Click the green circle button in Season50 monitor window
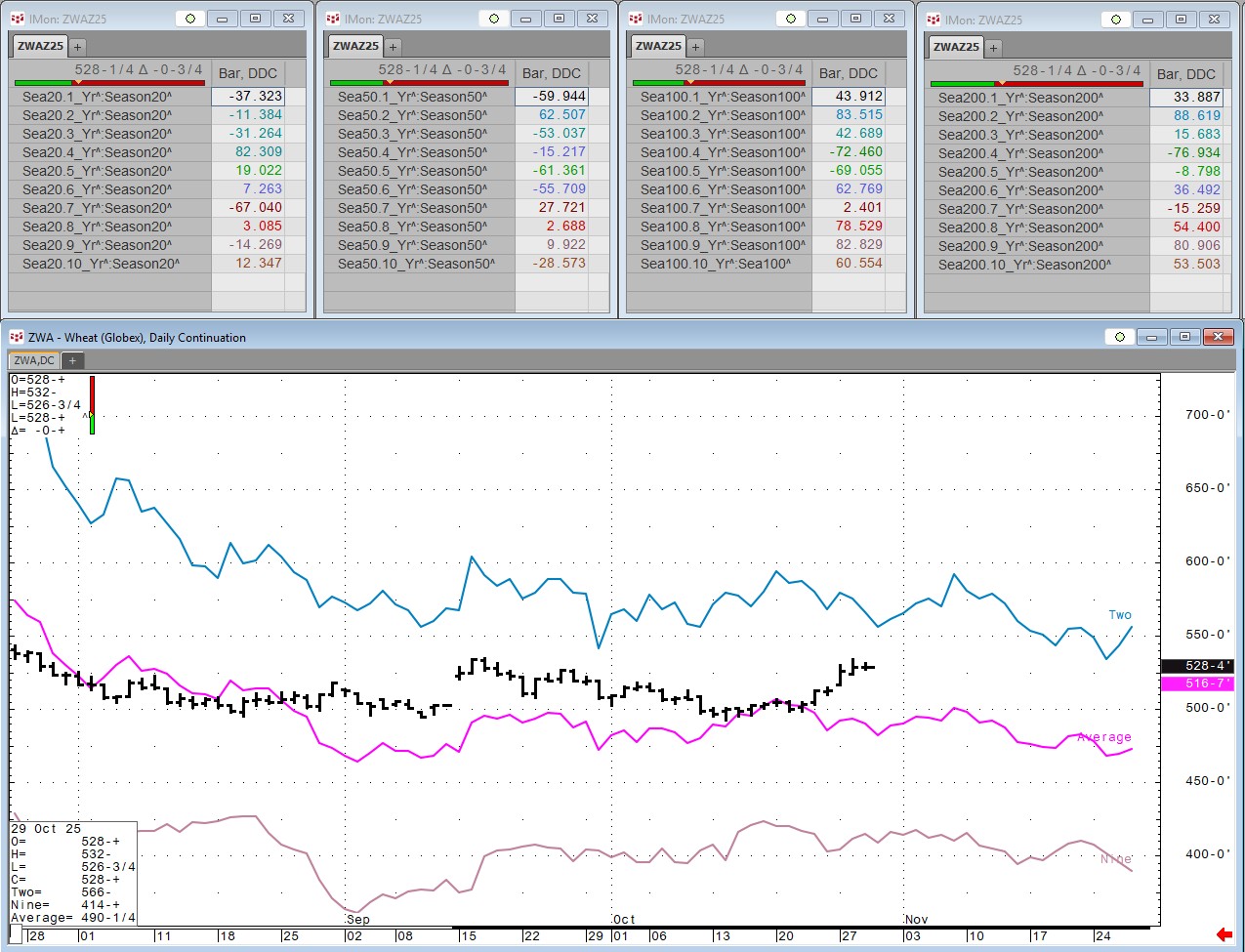 pyautogui.click(x=494, y=19)
